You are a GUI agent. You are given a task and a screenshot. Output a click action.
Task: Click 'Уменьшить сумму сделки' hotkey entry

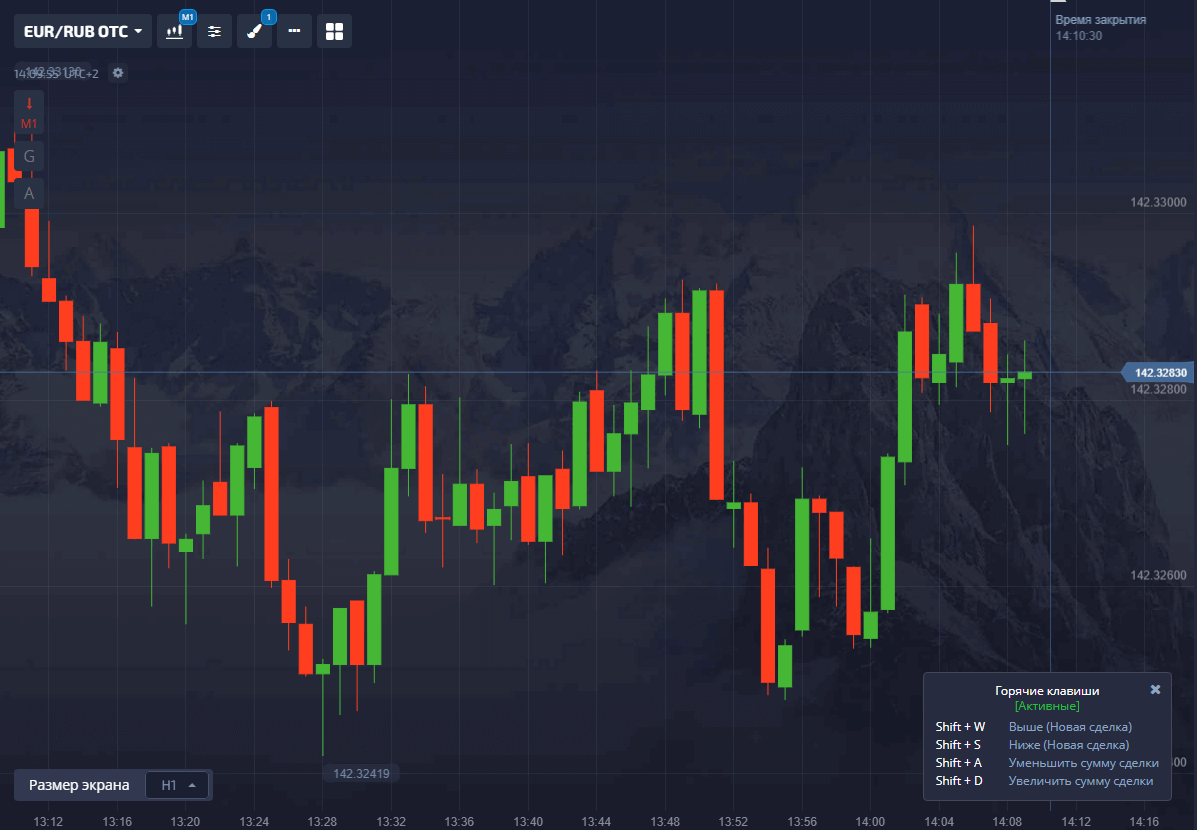1083,763
